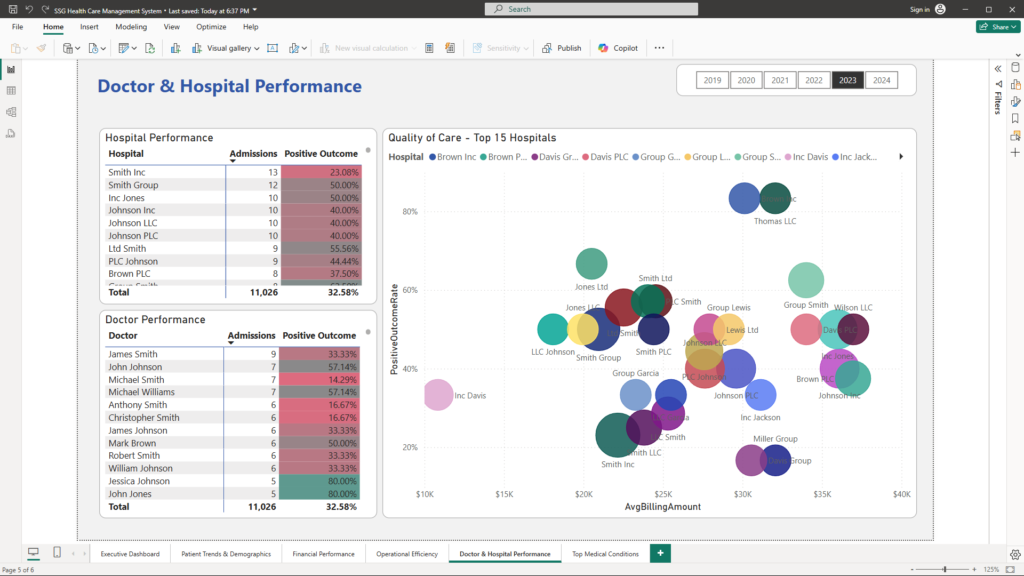
Task: Select year 2024 slicer button
Action: 880,80
